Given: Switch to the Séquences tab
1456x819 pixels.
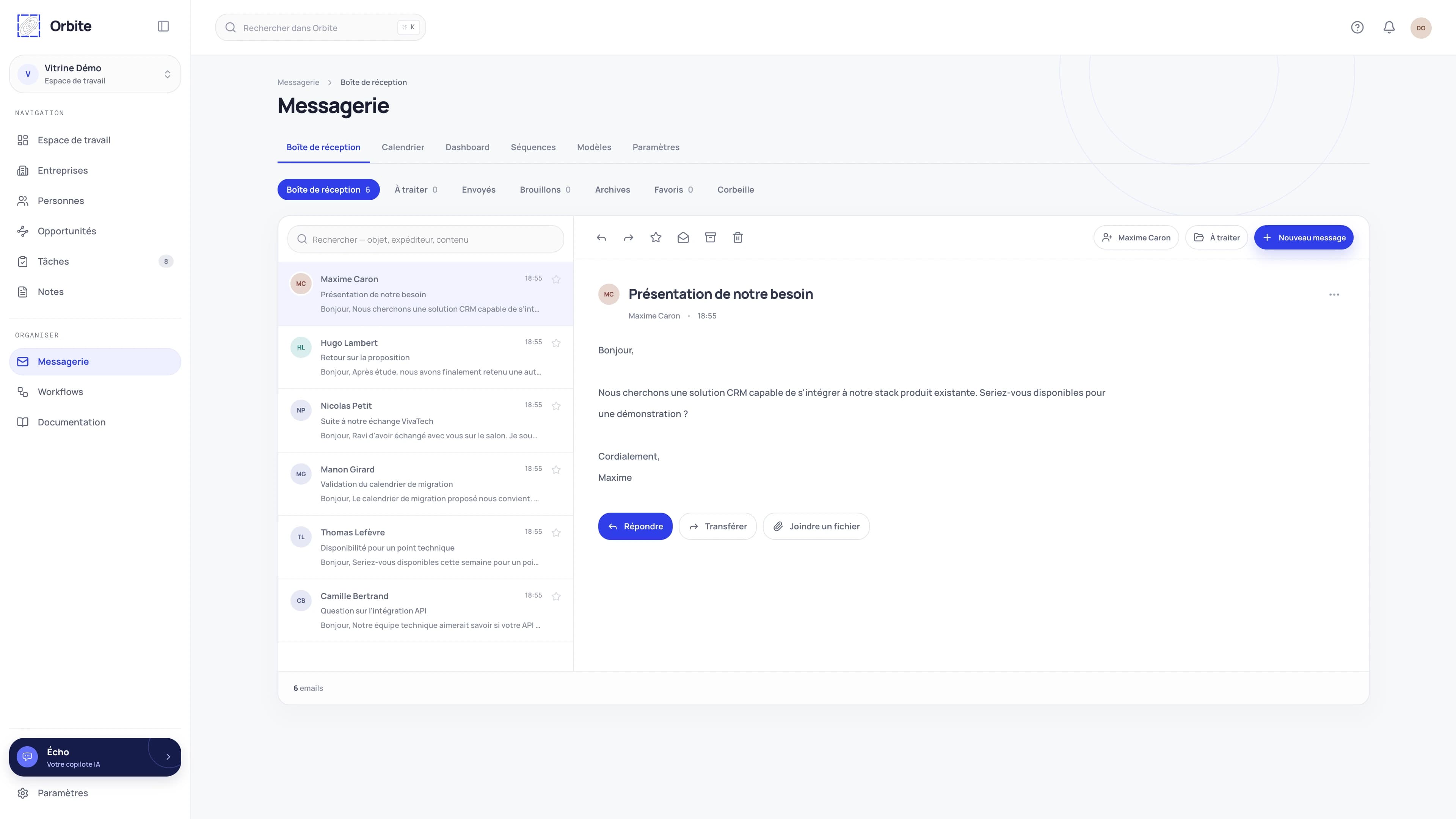Looking at the screenshot, I should (533, 147).
